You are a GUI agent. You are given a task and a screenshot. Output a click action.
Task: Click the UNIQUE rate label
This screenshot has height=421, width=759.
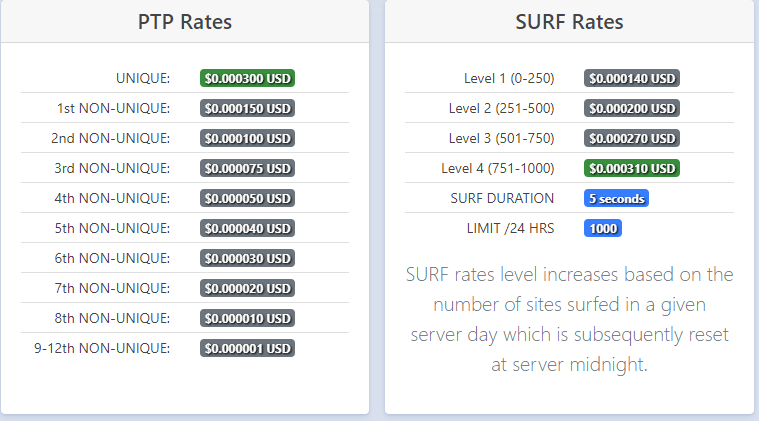(143, 78)
